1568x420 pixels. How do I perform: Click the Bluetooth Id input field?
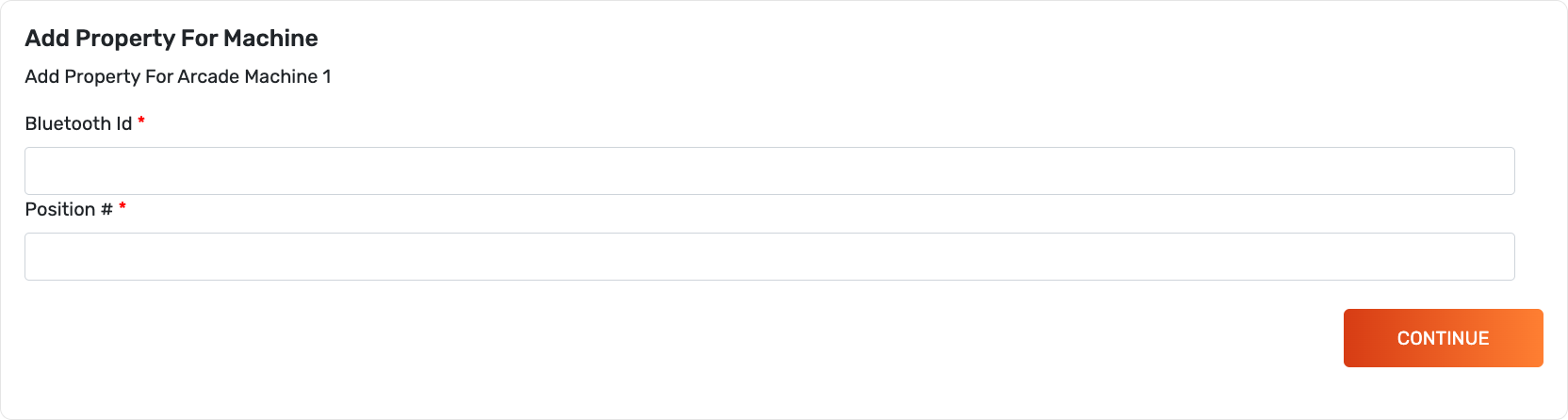pyautogui.click(x=769, y=170)
